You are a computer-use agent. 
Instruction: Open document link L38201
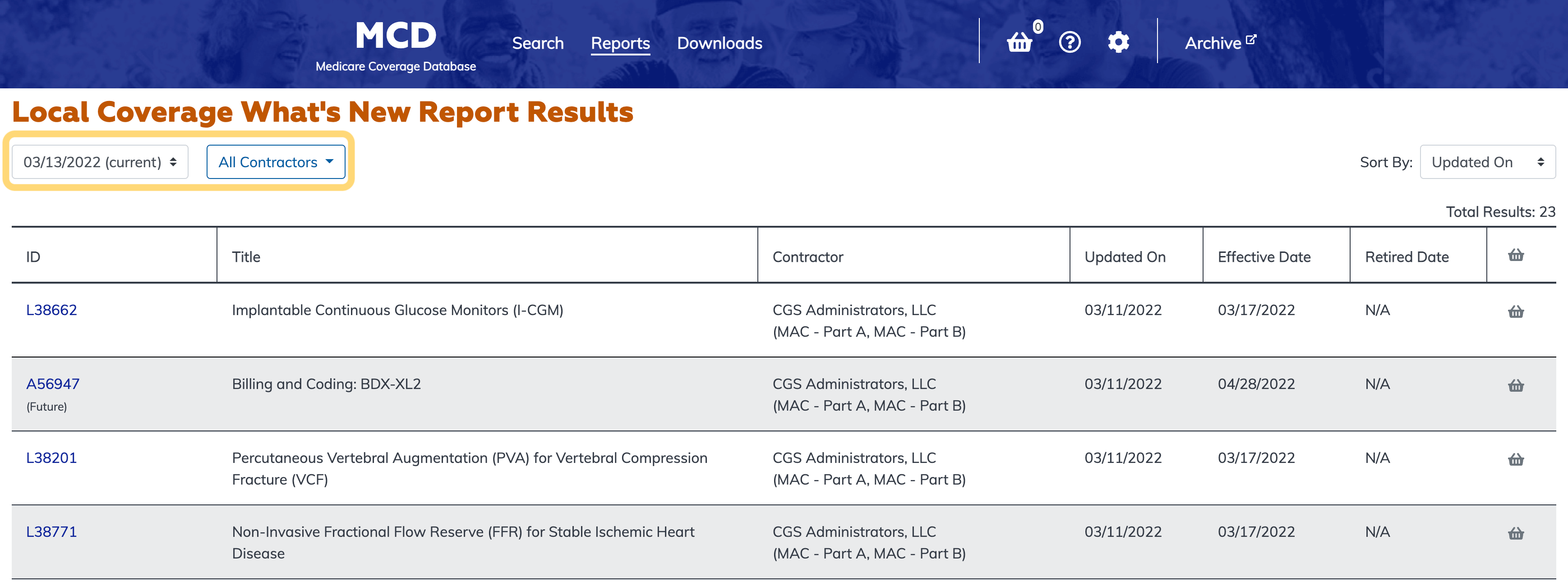point(52,458)
